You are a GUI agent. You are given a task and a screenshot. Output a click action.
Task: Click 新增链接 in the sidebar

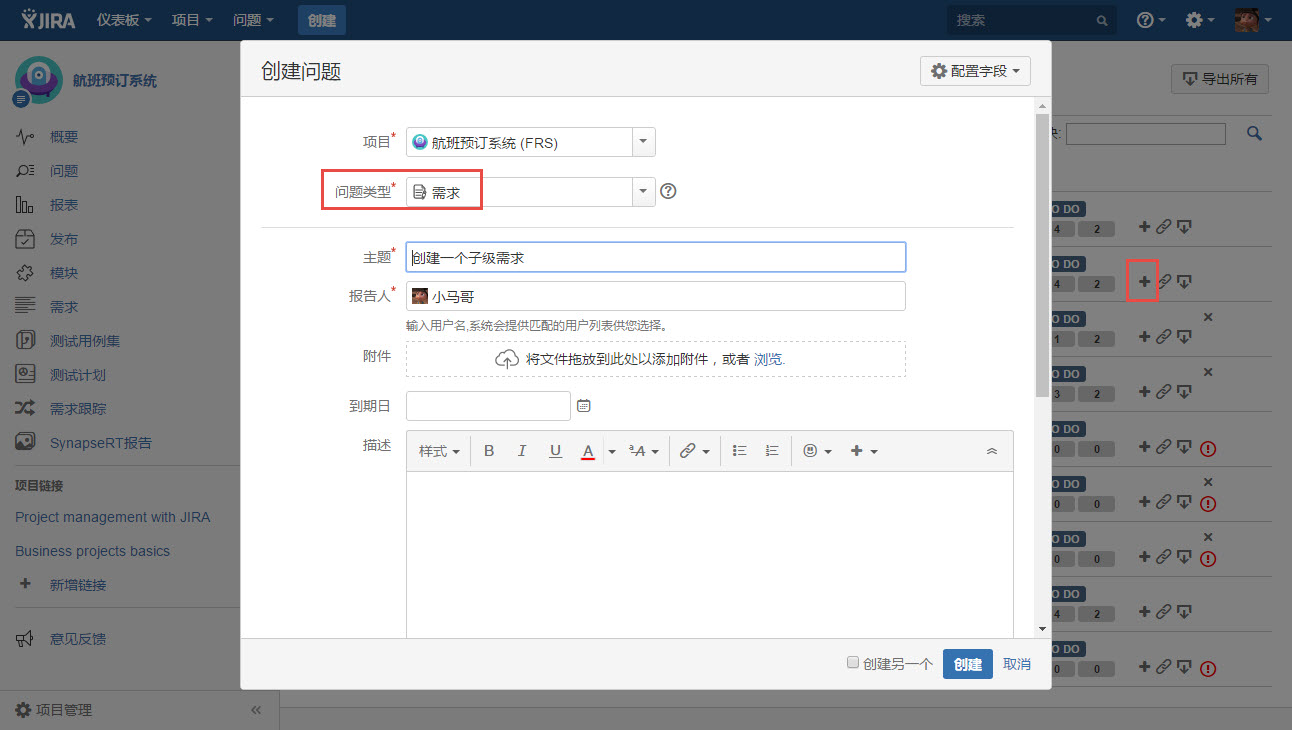(78, 585)
